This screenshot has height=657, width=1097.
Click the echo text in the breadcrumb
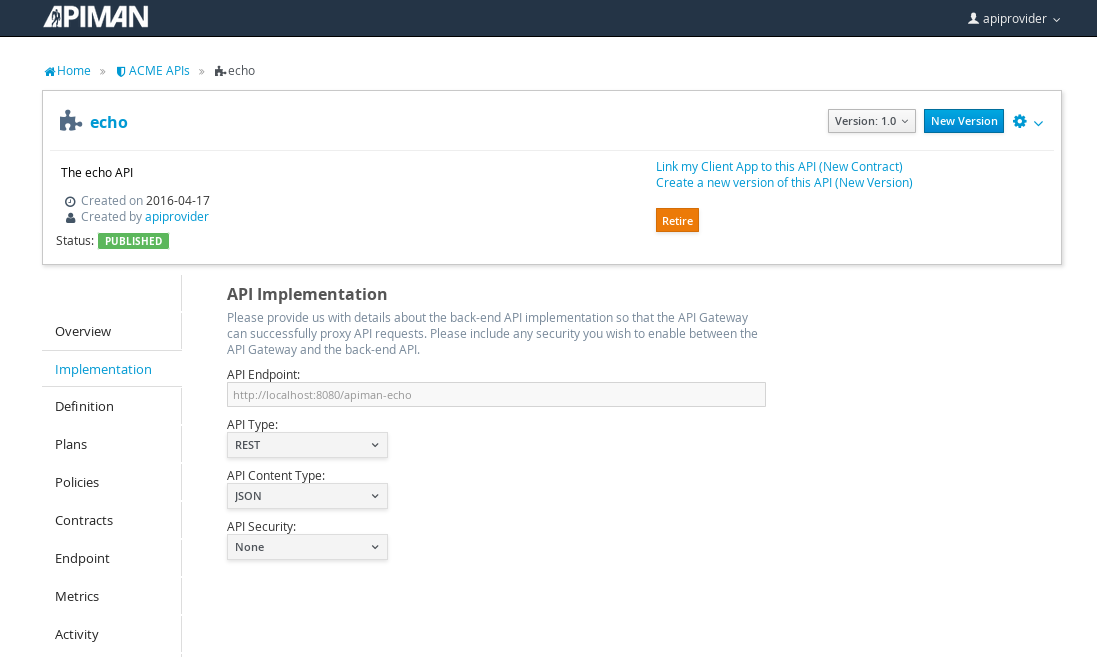[241, 71]
